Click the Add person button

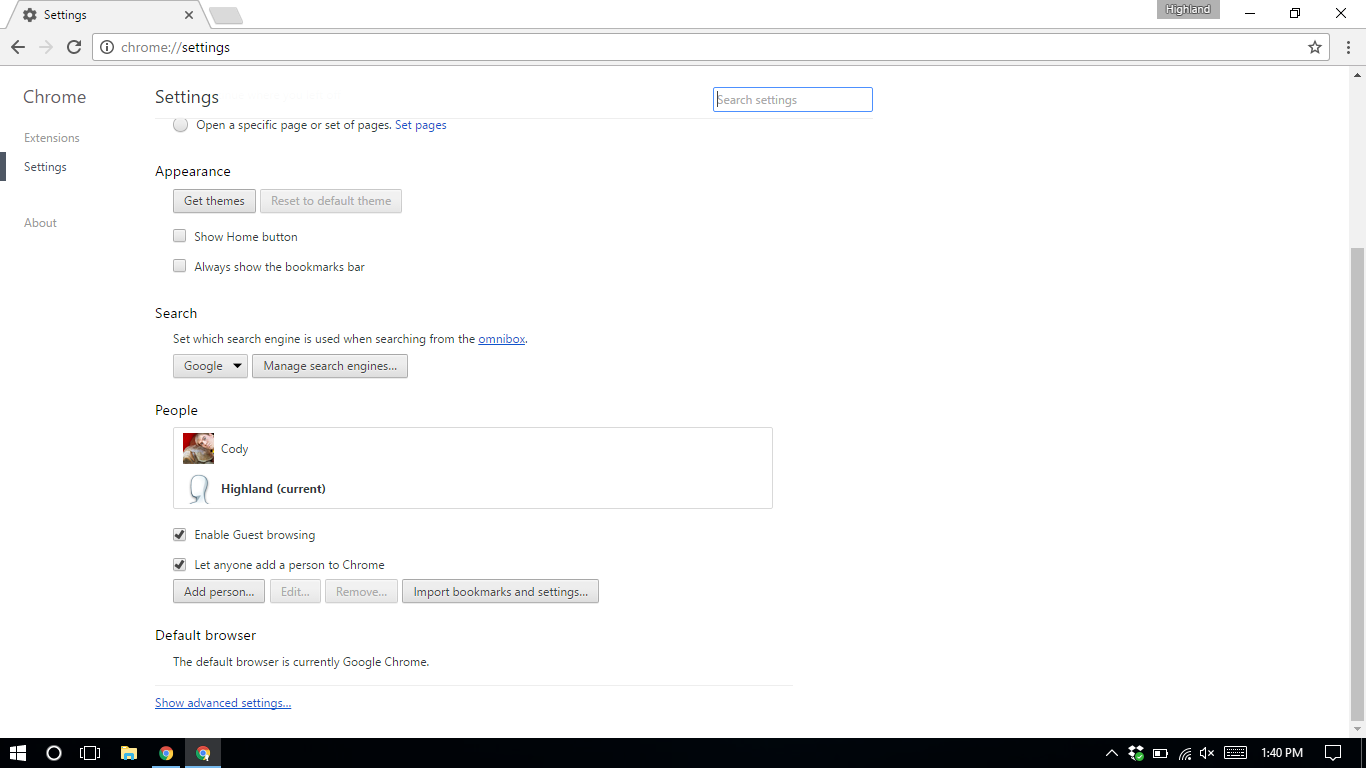tap(219, 592)
